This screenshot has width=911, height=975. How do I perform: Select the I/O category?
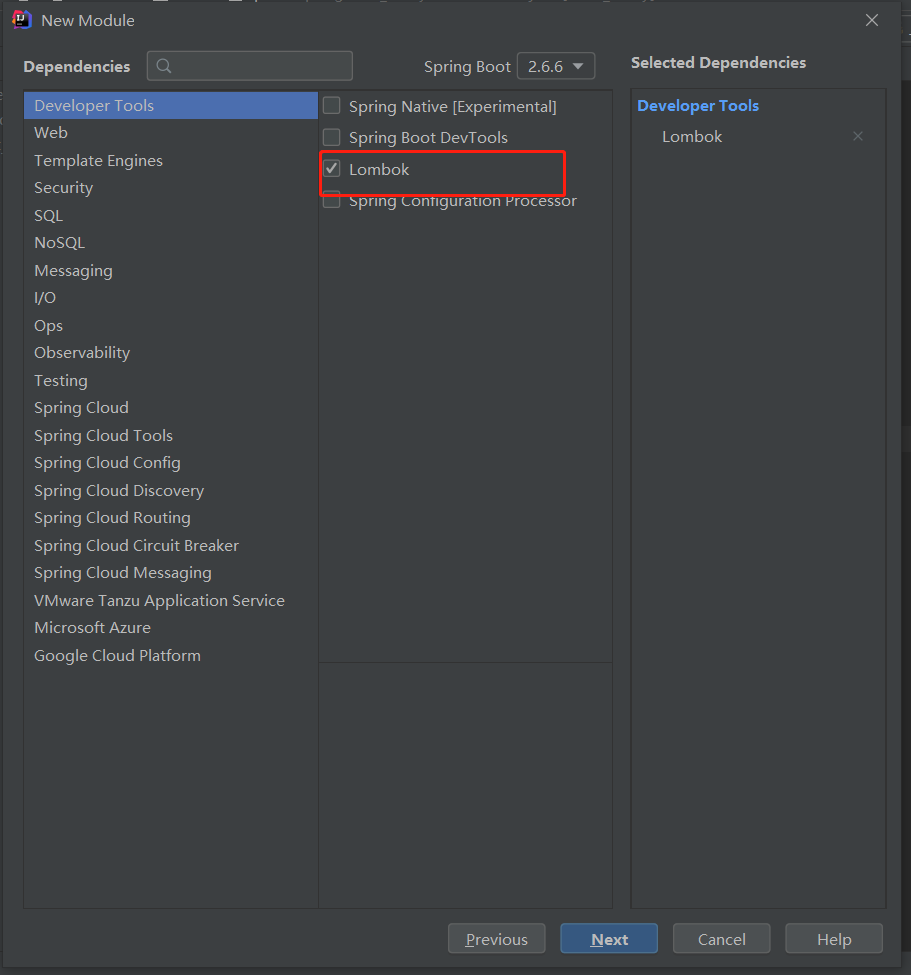[171, 298]
